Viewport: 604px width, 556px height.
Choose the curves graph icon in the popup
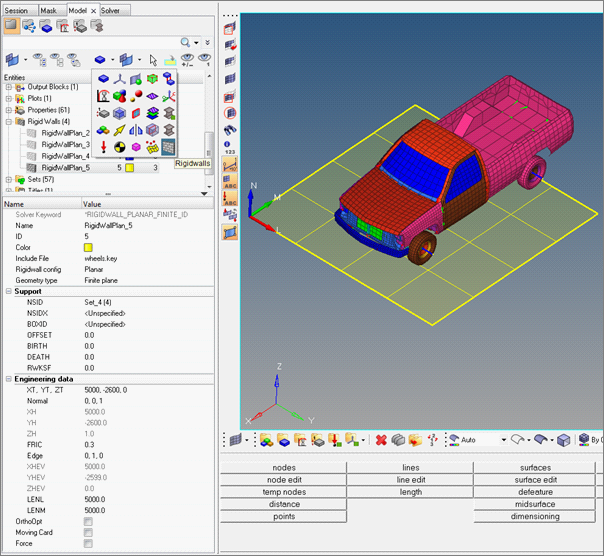[103, 96]
